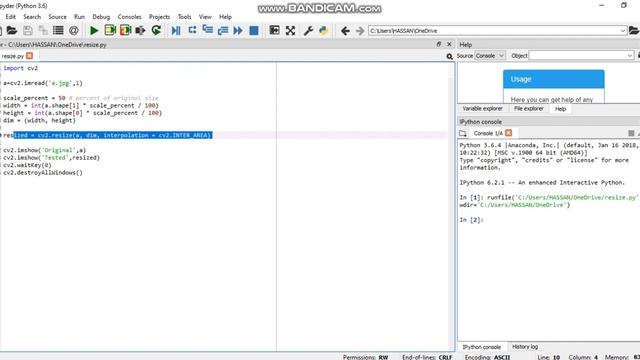Close the resize.py editor tab
The image size is (640, 360).
29,56
